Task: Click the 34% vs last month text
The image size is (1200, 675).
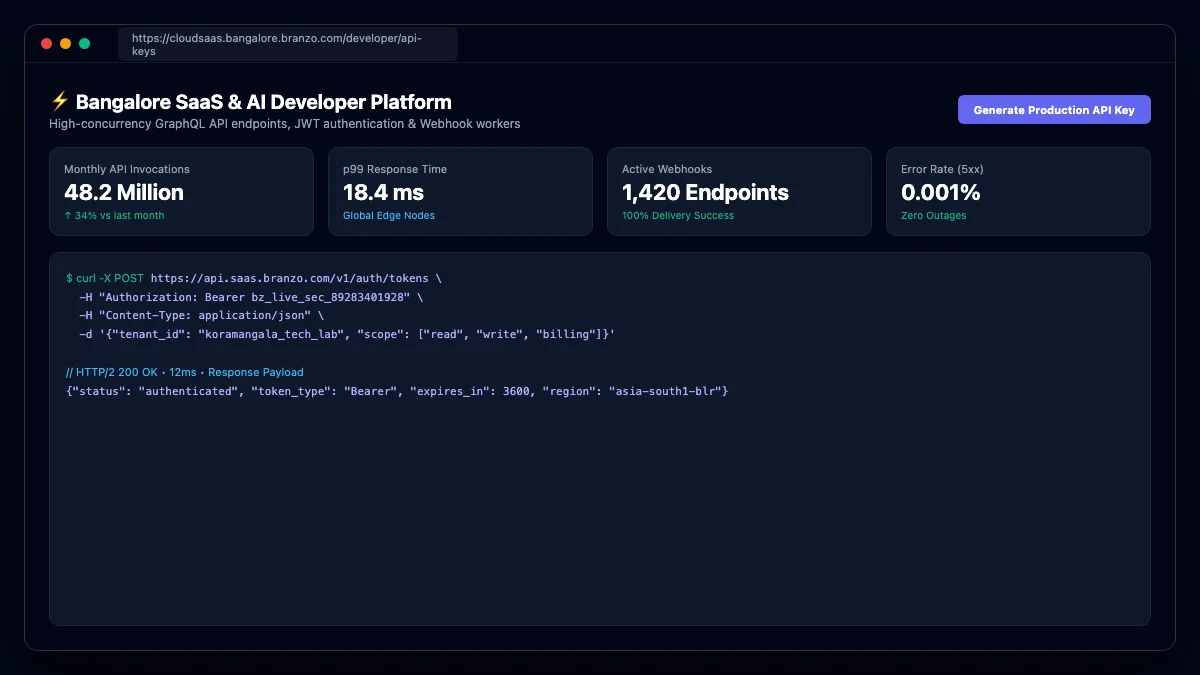Action: pos(114,215)
